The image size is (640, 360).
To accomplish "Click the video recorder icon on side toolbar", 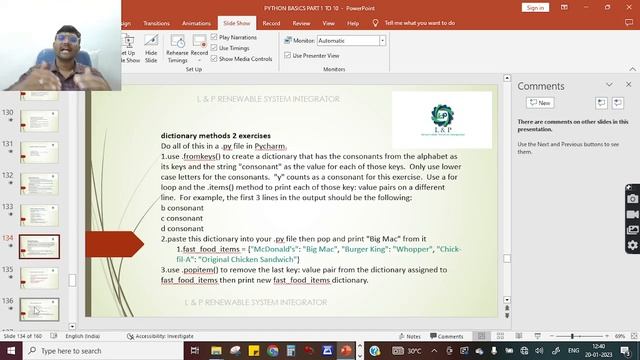I will pyautogui.click(x=632, y=214).
